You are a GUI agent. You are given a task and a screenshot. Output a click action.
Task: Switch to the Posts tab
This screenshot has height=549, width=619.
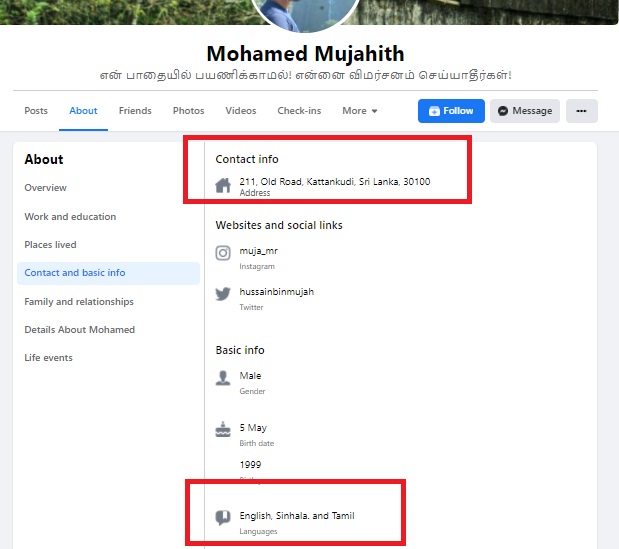[36, 111]
